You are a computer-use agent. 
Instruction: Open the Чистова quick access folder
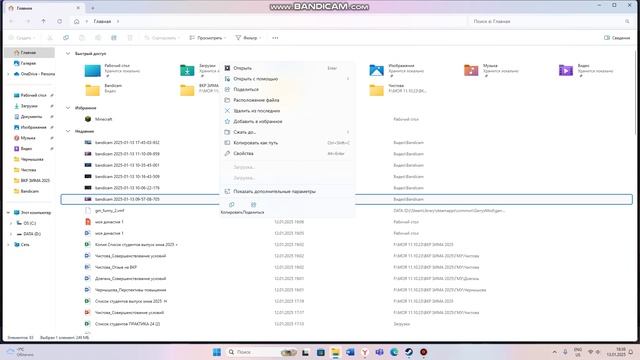(399, 90)
